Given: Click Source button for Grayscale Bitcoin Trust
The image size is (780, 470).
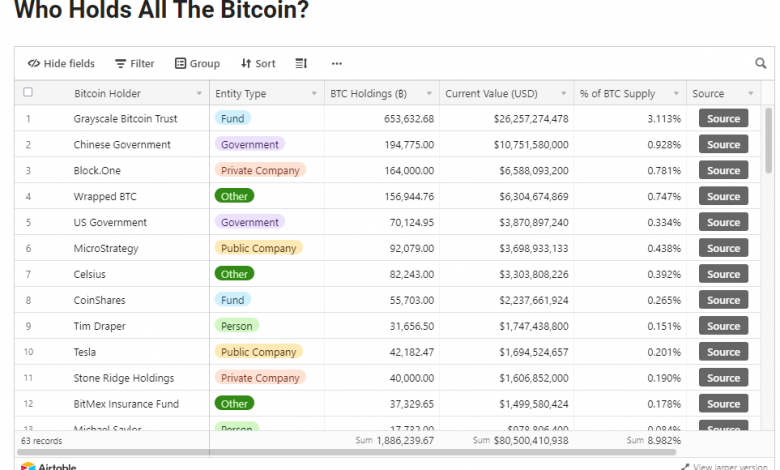Looking at the screenshot, I should coord(723,118).
